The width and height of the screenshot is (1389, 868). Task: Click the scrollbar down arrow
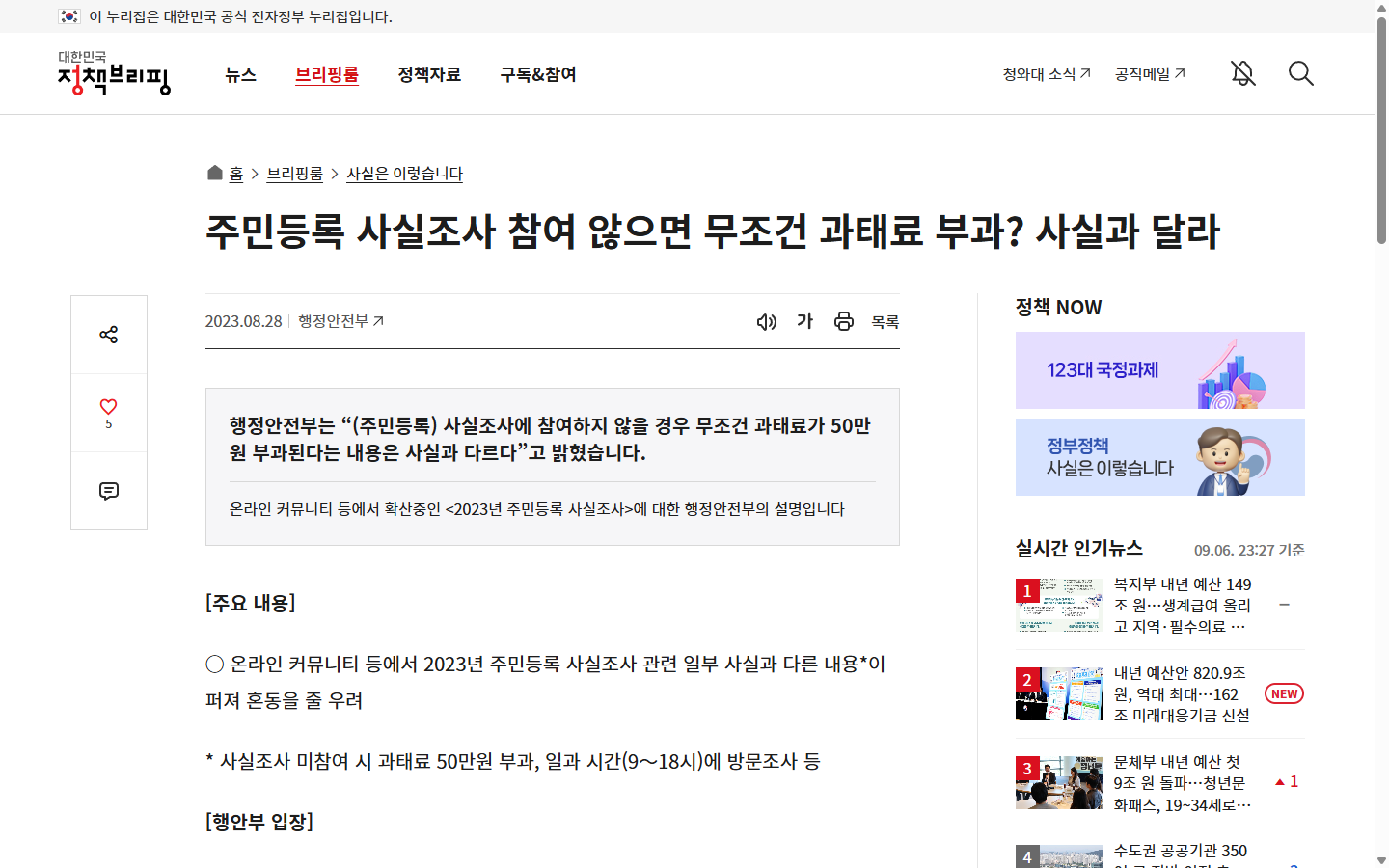tap(1381, 860)
